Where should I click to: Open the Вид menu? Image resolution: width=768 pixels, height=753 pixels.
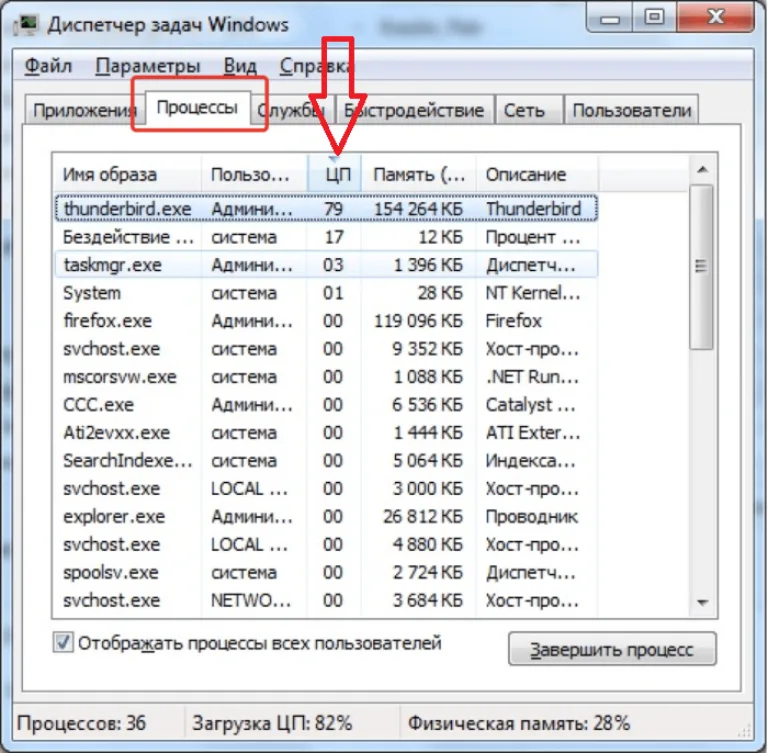[x=240, y=66]
